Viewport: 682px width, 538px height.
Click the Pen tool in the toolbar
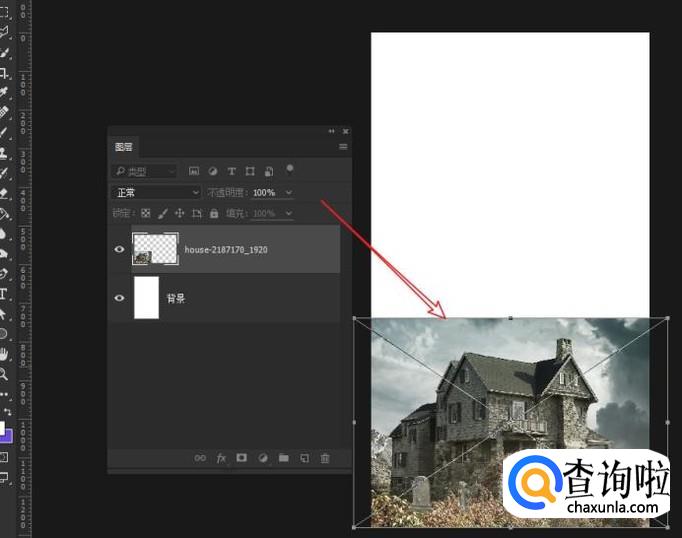tap(3, 274)
